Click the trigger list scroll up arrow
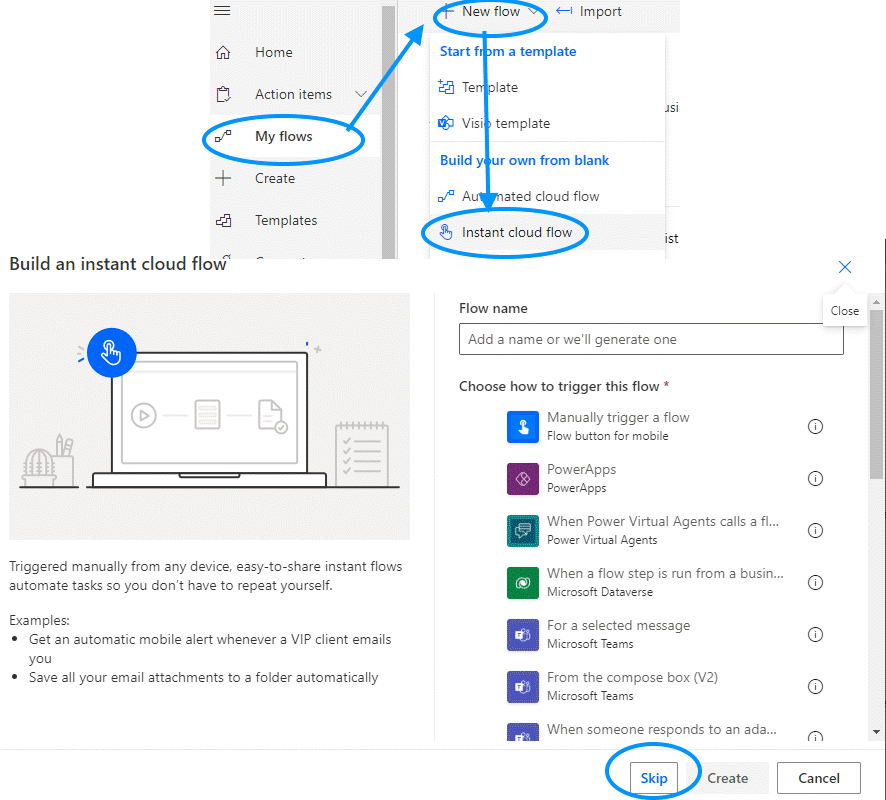The height and width of the screenshot is (800, 886). pos(876,302)
